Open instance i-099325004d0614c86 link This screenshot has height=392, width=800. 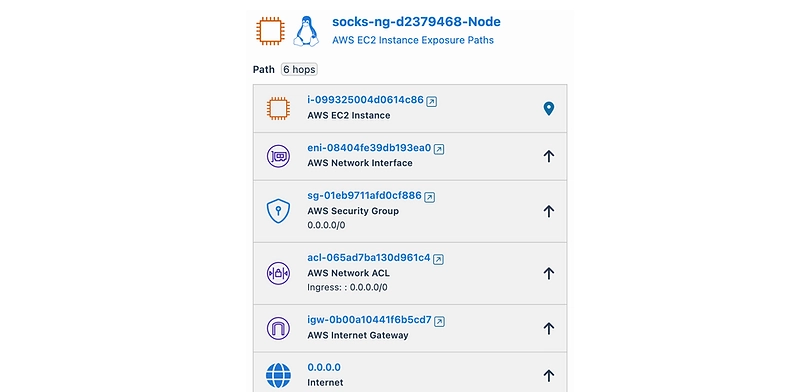coord(365,100)
